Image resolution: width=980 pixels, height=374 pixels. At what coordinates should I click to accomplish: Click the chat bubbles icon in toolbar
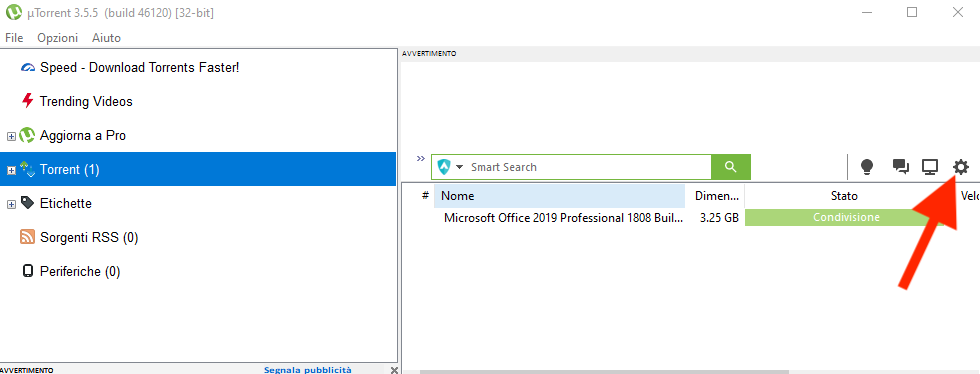(900, 167)
